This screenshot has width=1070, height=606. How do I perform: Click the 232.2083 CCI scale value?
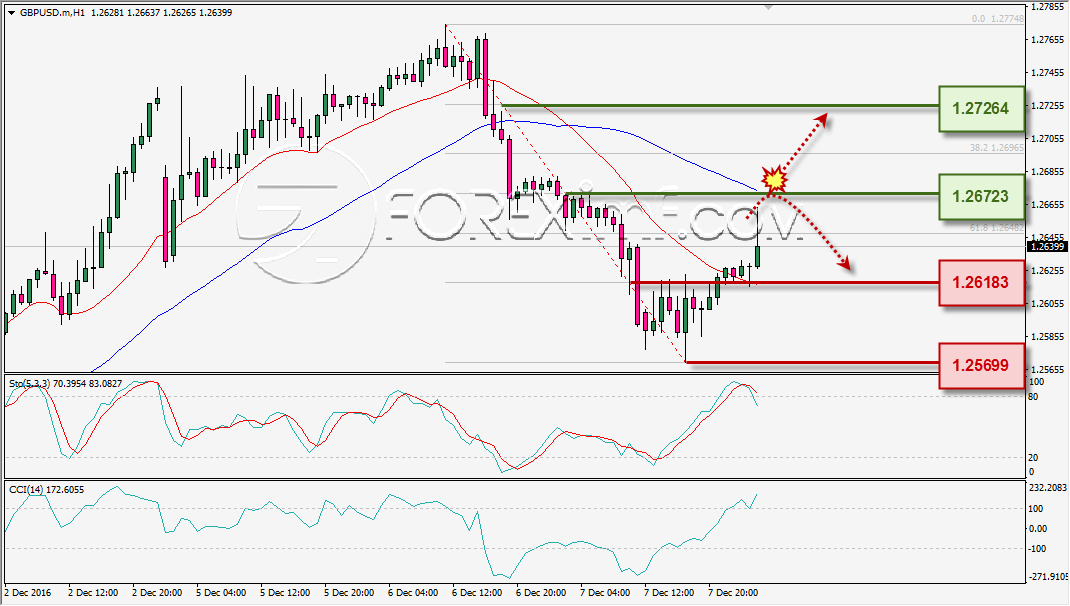pos(1047,488)
